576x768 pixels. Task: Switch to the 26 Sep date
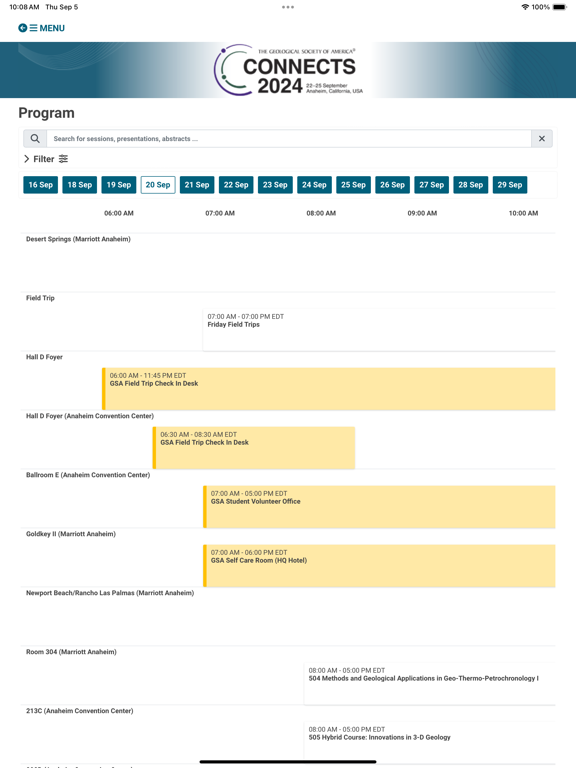coord(392,185)
